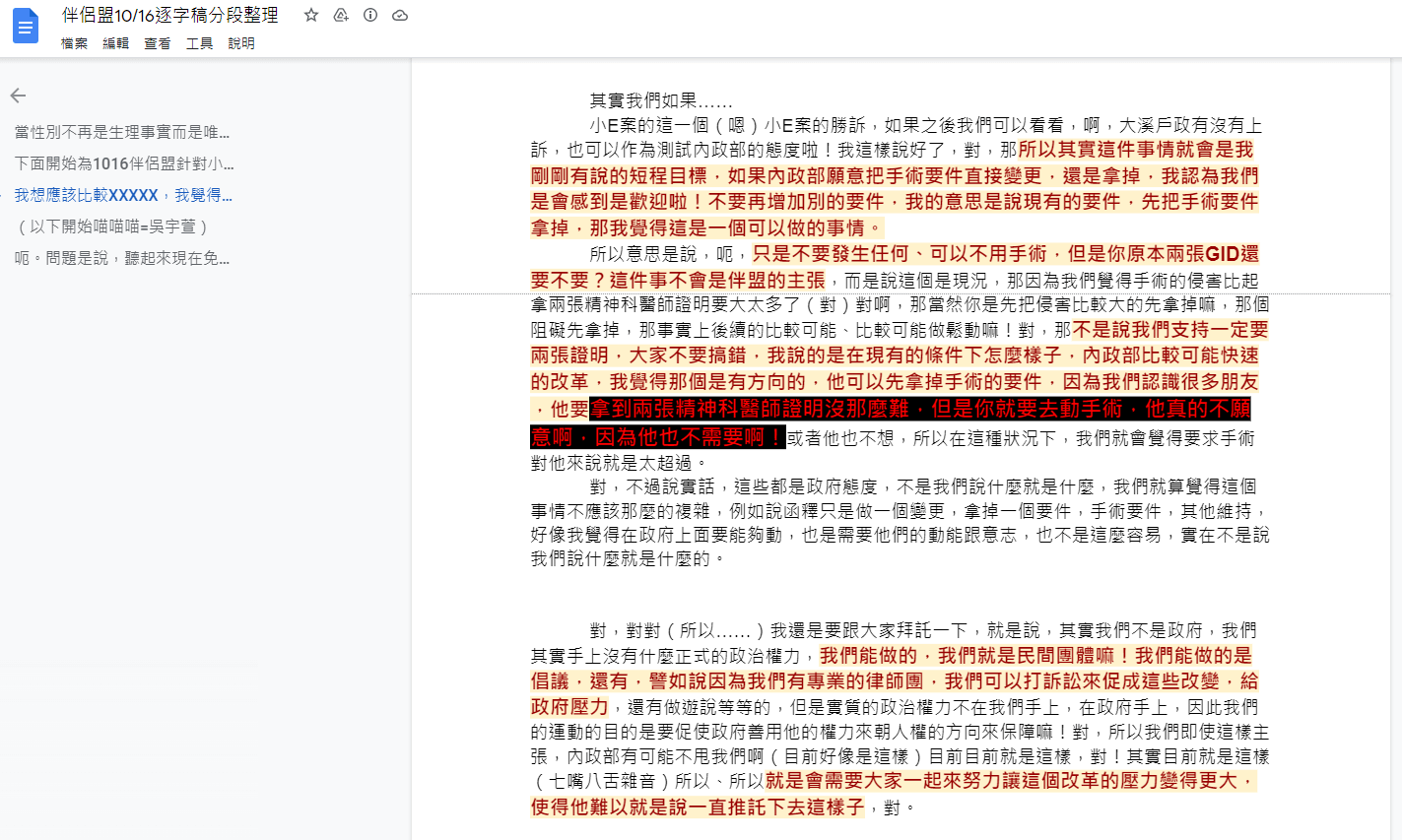Click the highlighted text 倡議，還有，譬如說因為我們有專業的律師團
This screenshot has width=1402, height=840.
727,681
